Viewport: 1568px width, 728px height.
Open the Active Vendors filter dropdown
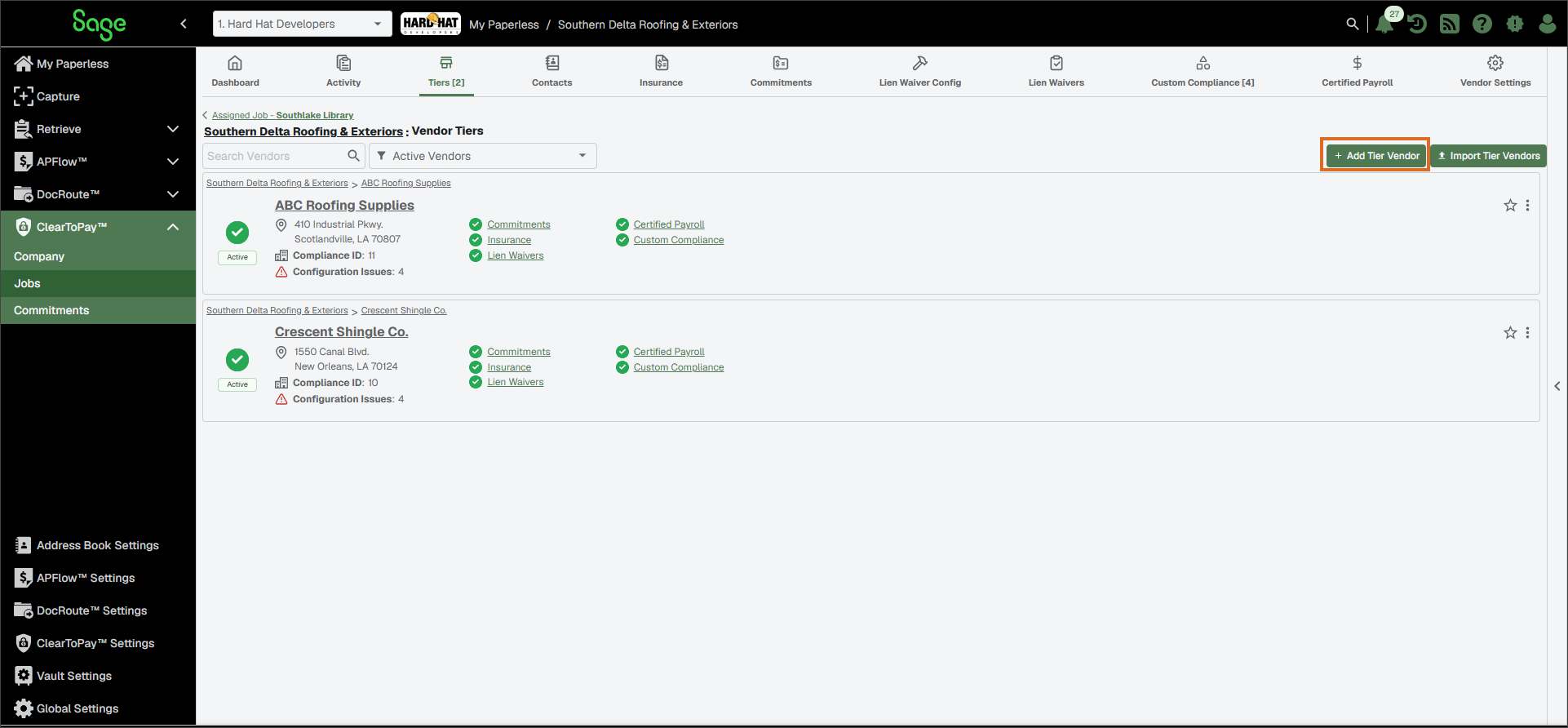(482, 156)
